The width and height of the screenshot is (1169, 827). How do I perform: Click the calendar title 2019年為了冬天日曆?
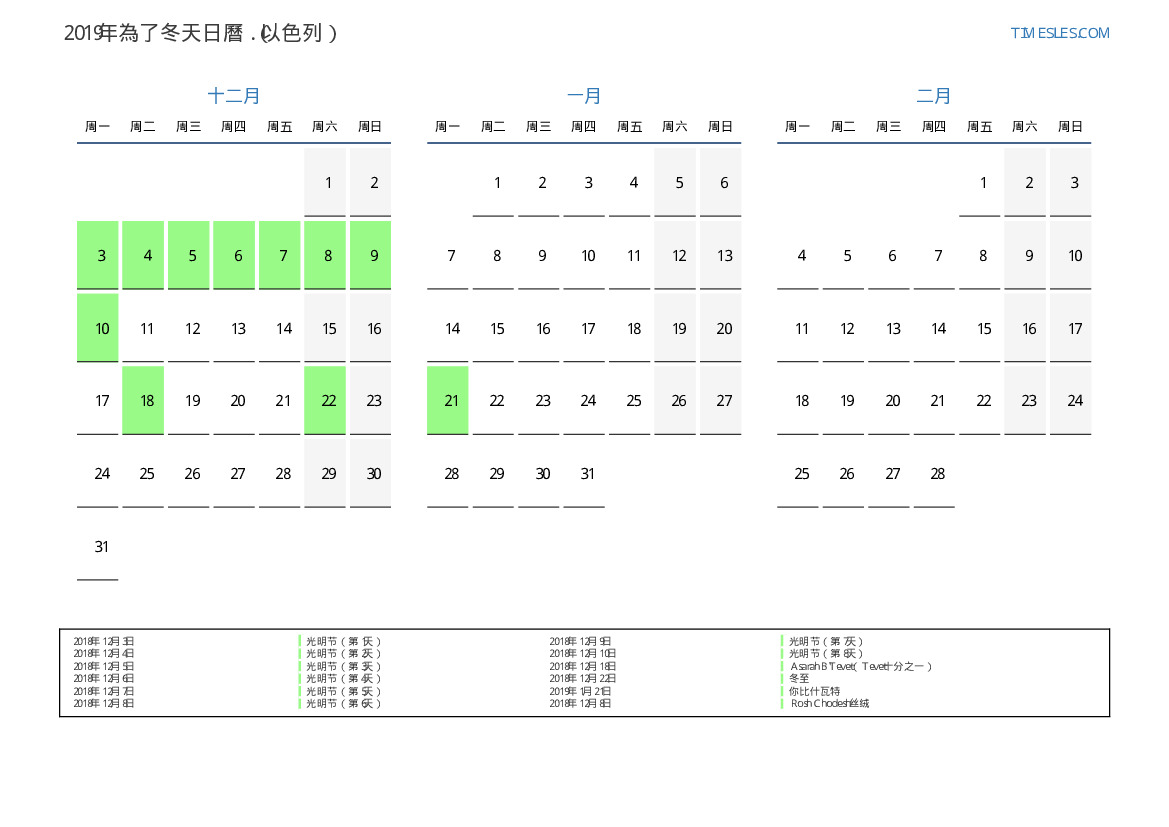pyautogui.click(x=200, y=33)
